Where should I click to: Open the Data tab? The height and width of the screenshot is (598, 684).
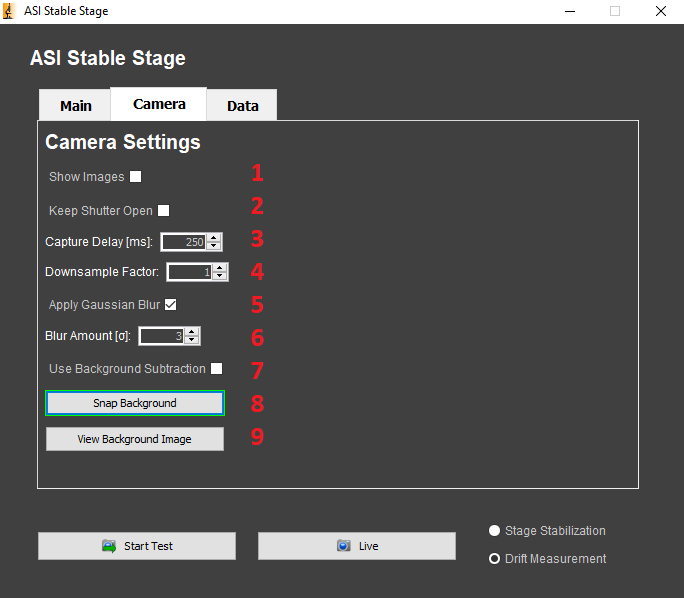(242, 106)
